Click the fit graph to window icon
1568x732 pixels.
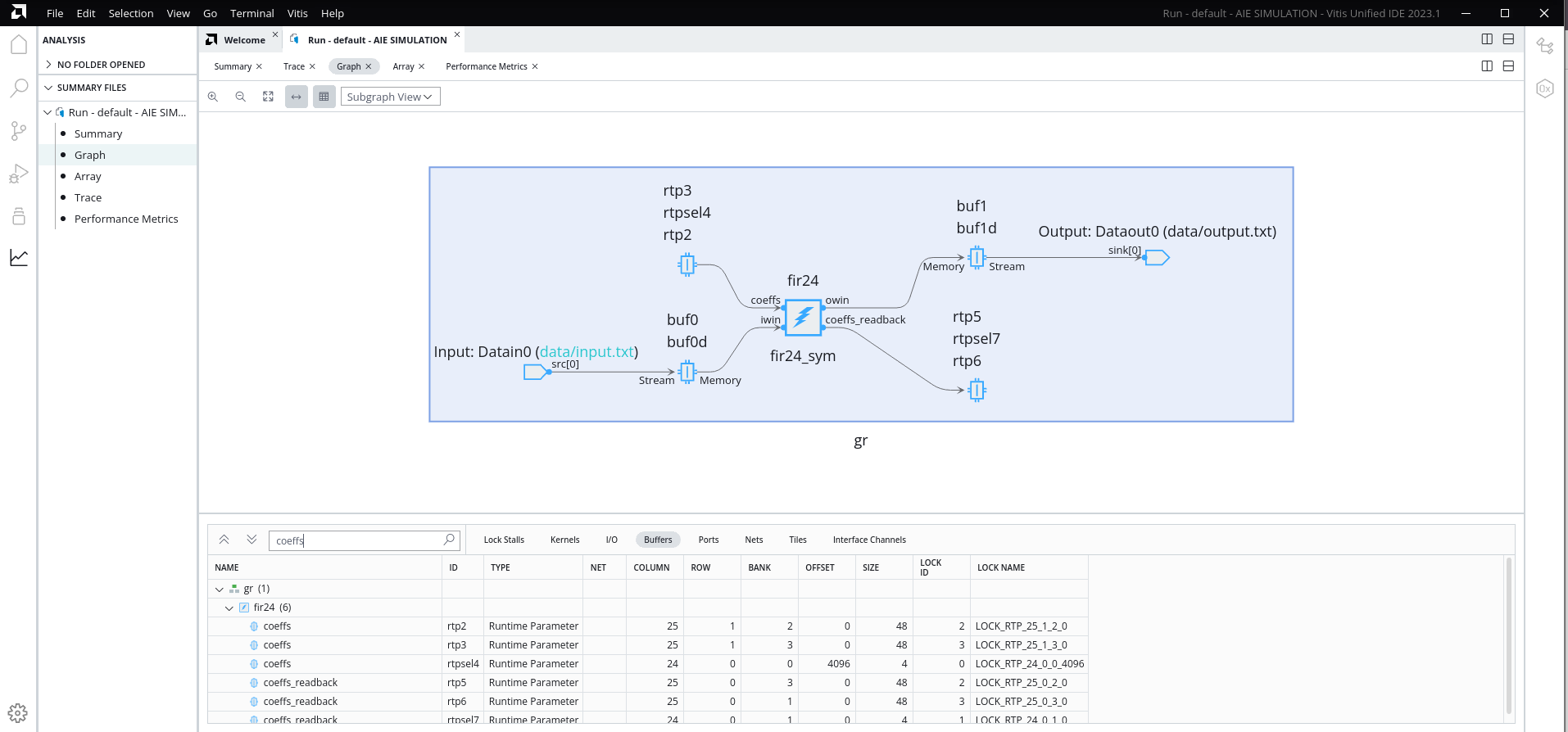click(x=268, y=97)
